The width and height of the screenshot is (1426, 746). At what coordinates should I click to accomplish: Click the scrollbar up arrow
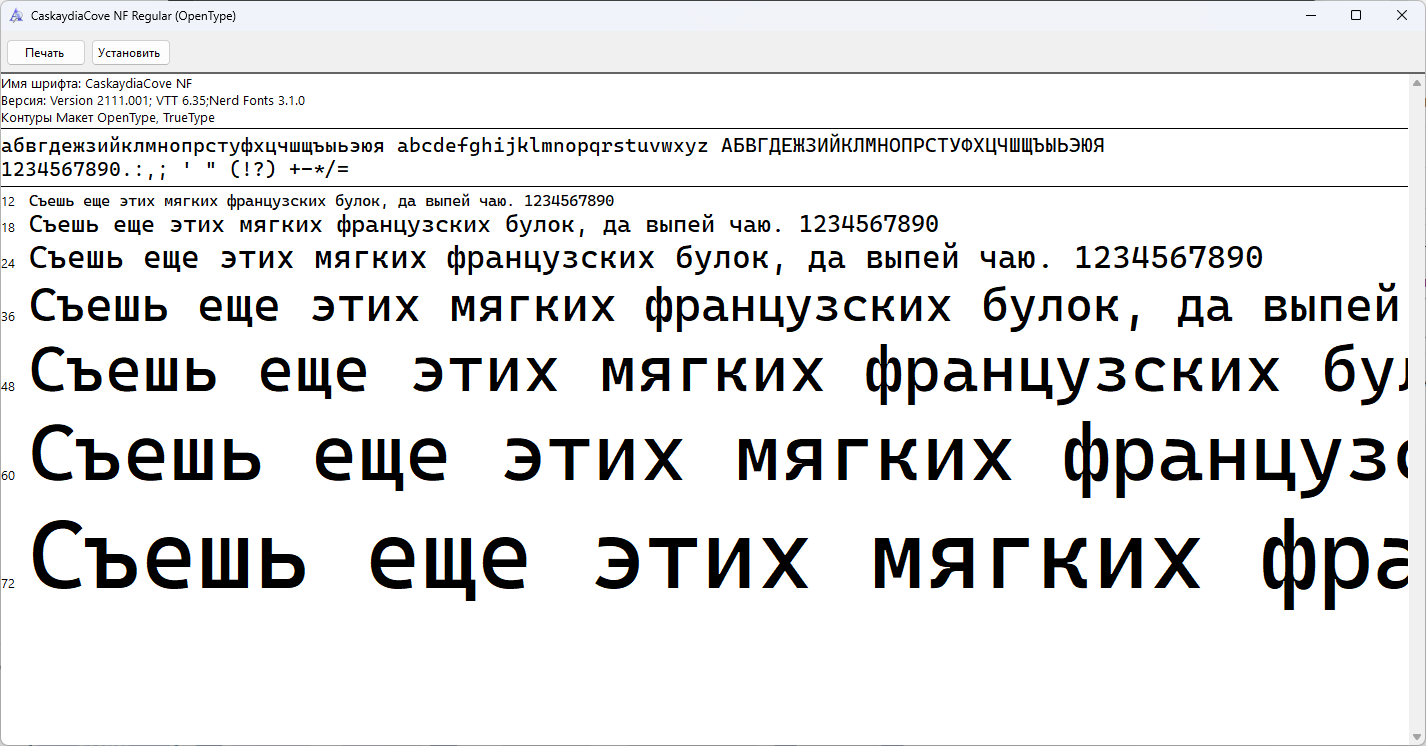(x=1418, y=82)
